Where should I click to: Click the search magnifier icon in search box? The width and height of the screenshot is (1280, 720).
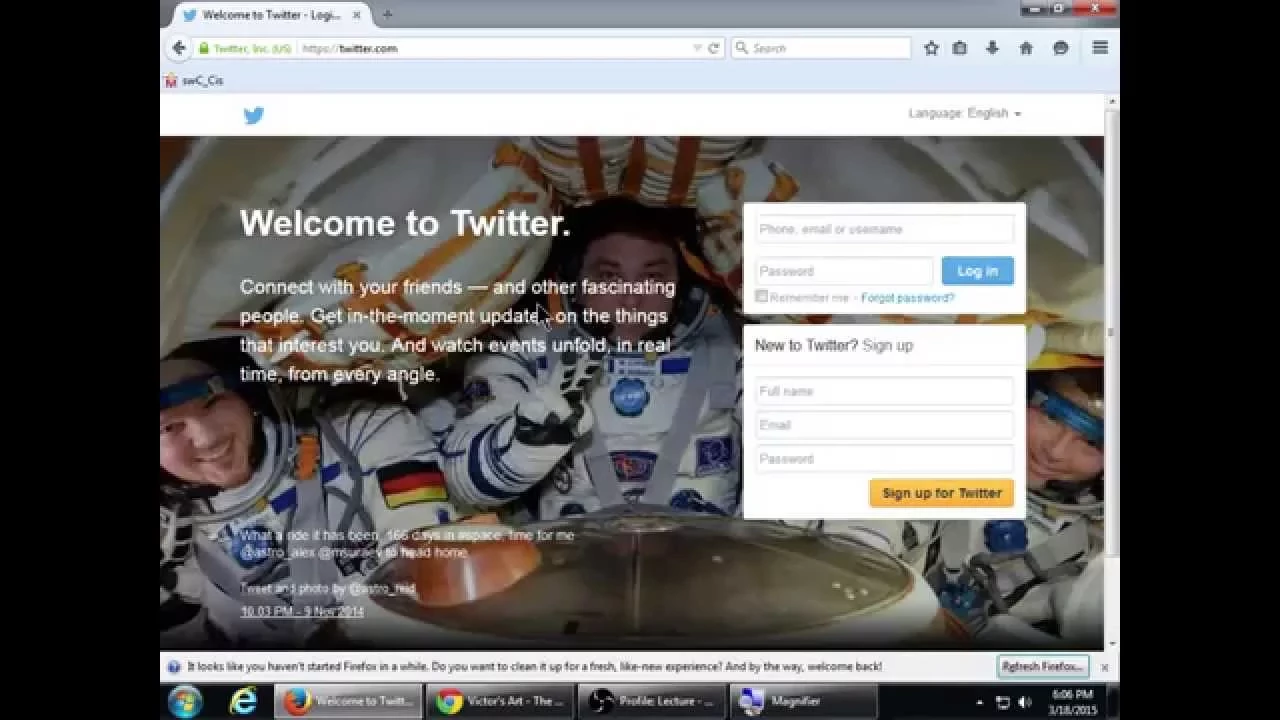[741, 48]
